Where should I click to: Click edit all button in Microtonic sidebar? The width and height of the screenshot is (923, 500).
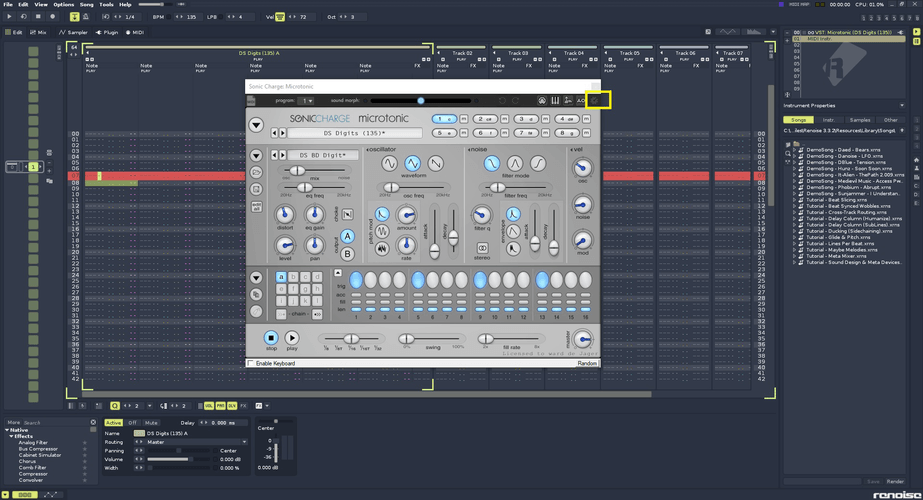[256, 207]
